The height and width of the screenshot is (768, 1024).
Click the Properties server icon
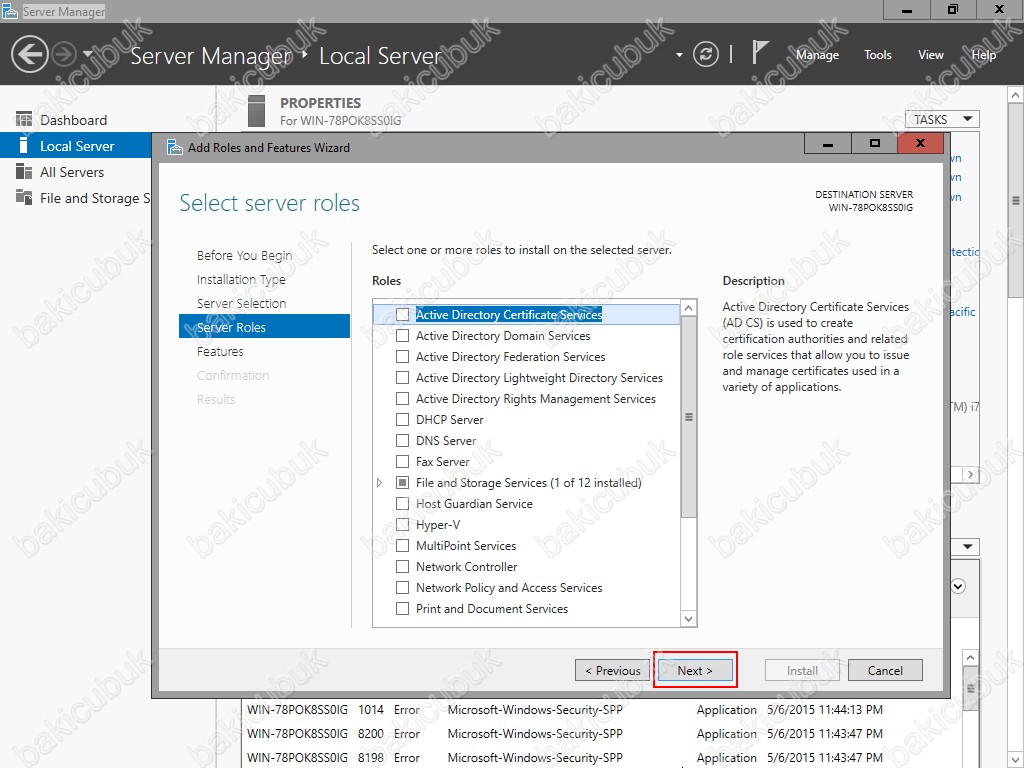(257, 111)
